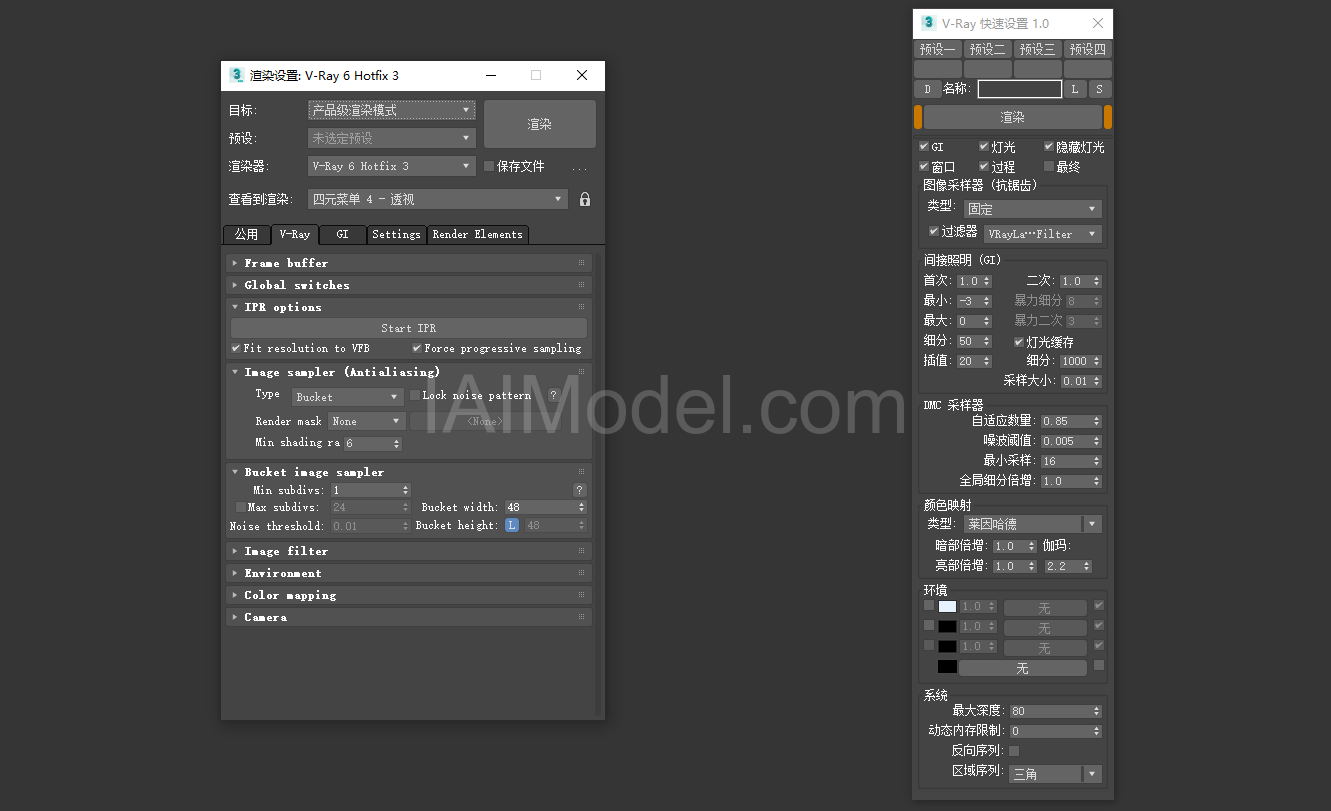Switch to the 公用 tab
This screenshot has height=811, width=1331.
[x=246, y=234]
